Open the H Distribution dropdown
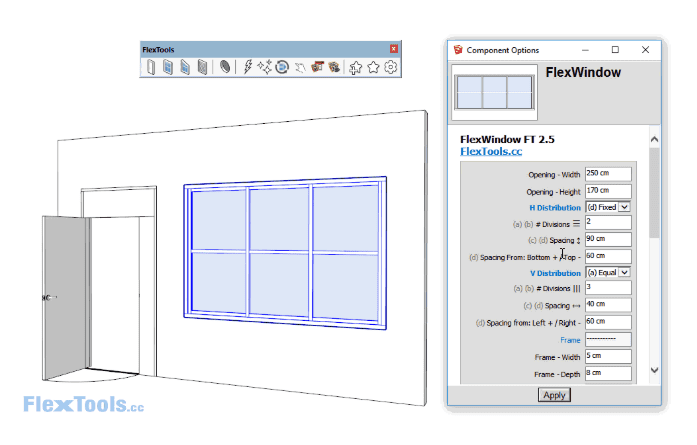 click(608, 207)
